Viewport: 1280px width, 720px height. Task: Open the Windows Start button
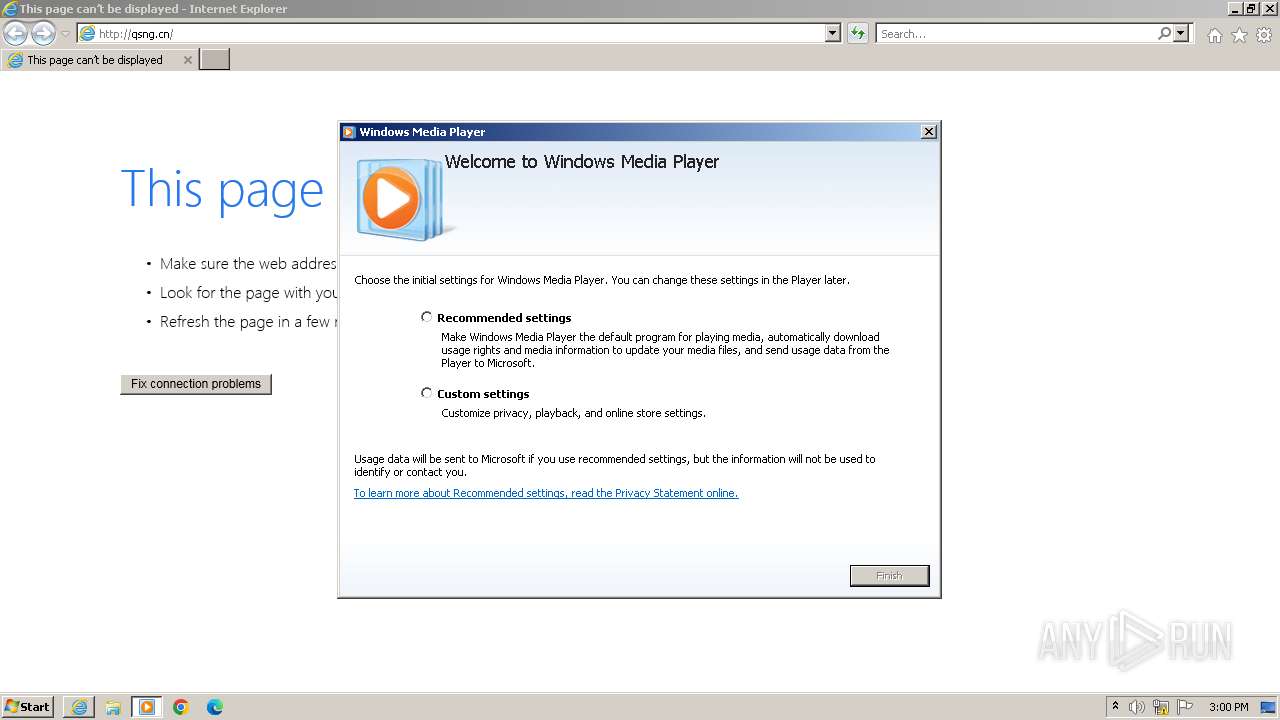point(28,706)
